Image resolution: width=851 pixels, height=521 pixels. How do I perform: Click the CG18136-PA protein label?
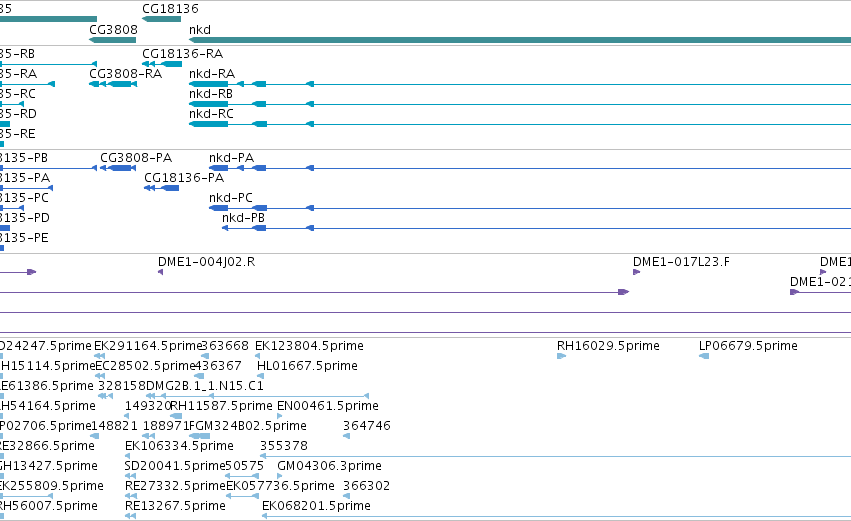183,178
